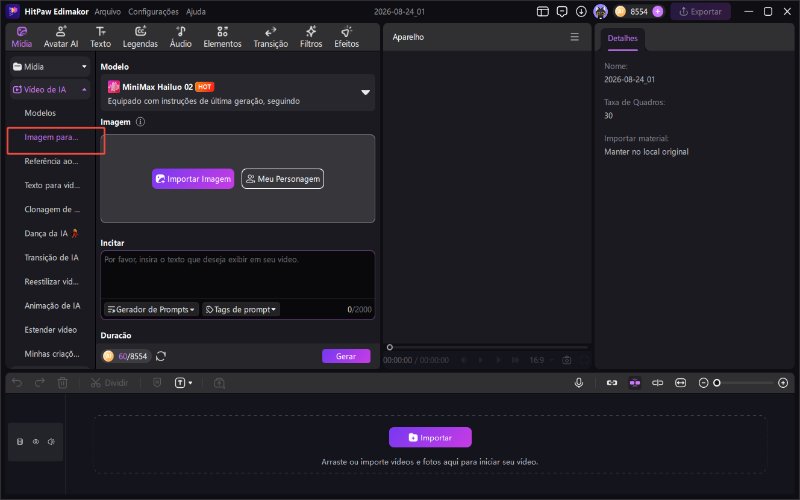The height and width of the screenshot is (500, 800).
Task: Click the trash delete icon
Action: coord(63,383)
